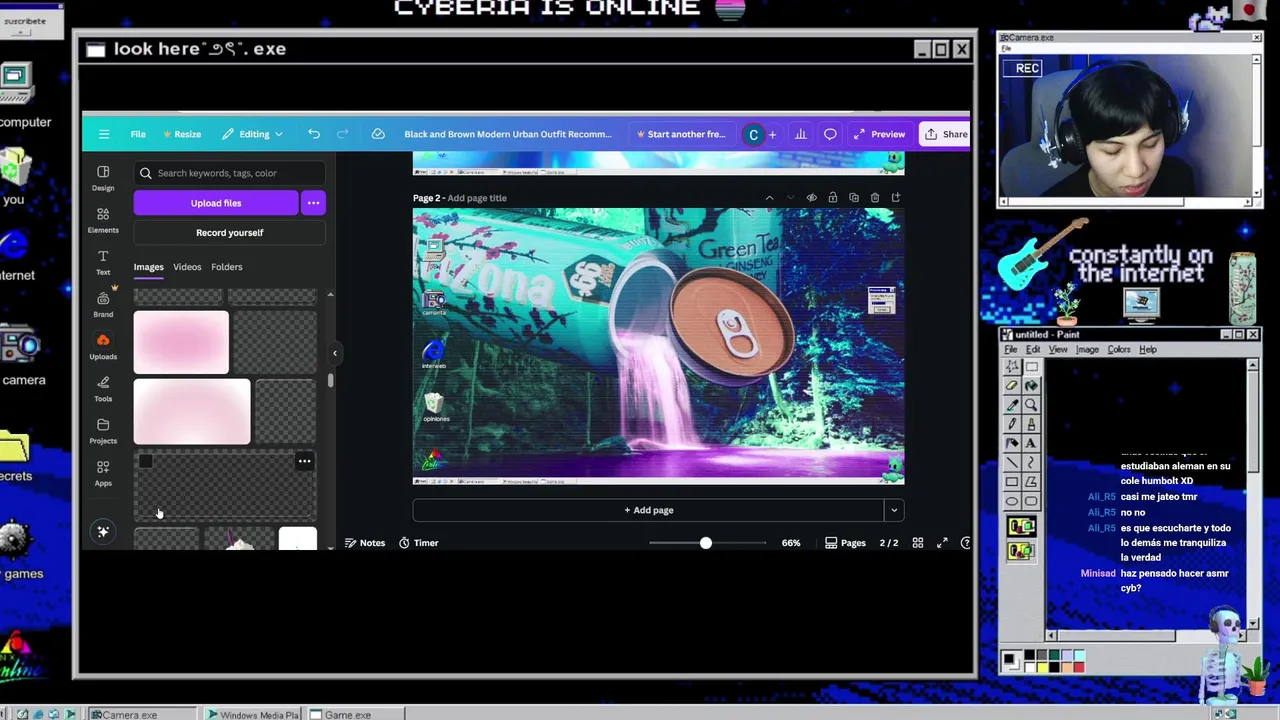1280x720 pixels.
Task: Open the Editing mode dropdown
Action: [253, 134]
